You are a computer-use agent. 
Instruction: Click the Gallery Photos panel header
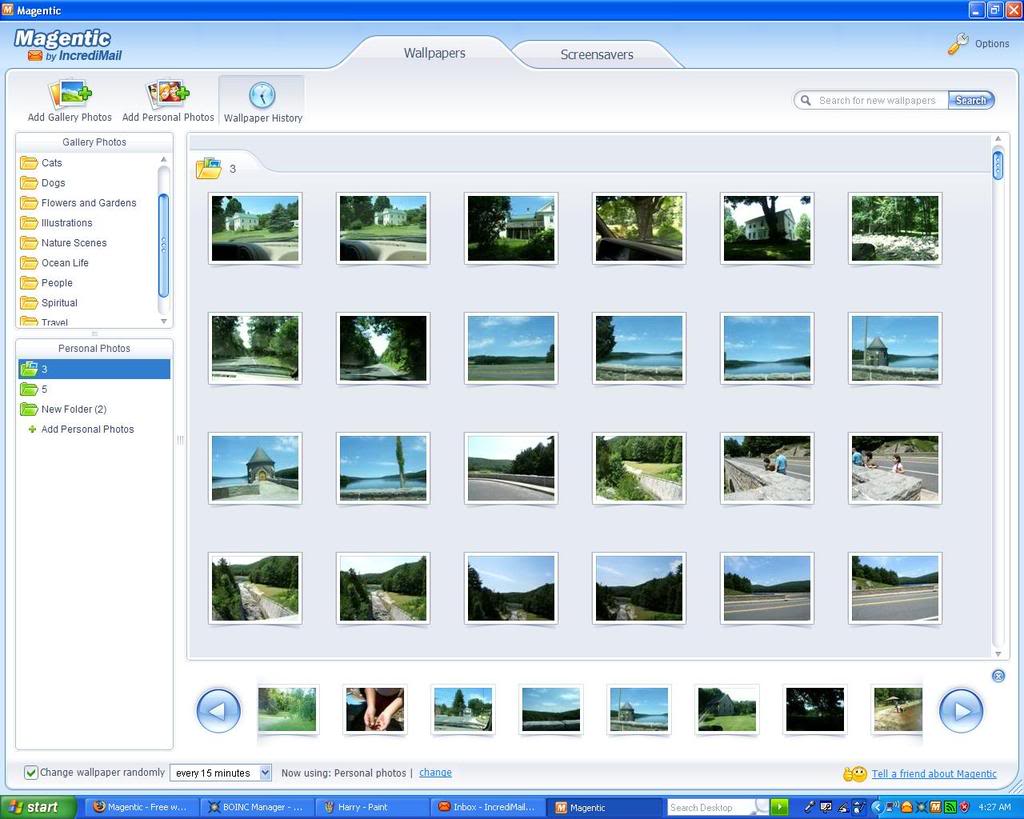tap(94, 142)
